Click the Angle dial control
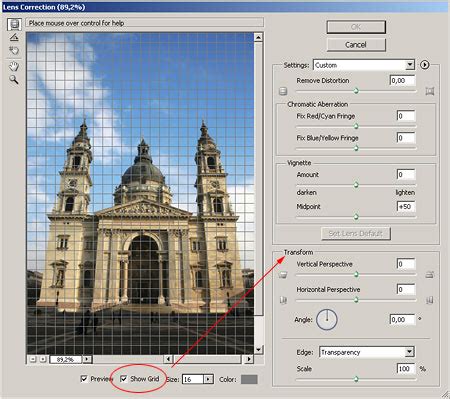The width and height of the screenshot is (450, 399). (327, 319)
